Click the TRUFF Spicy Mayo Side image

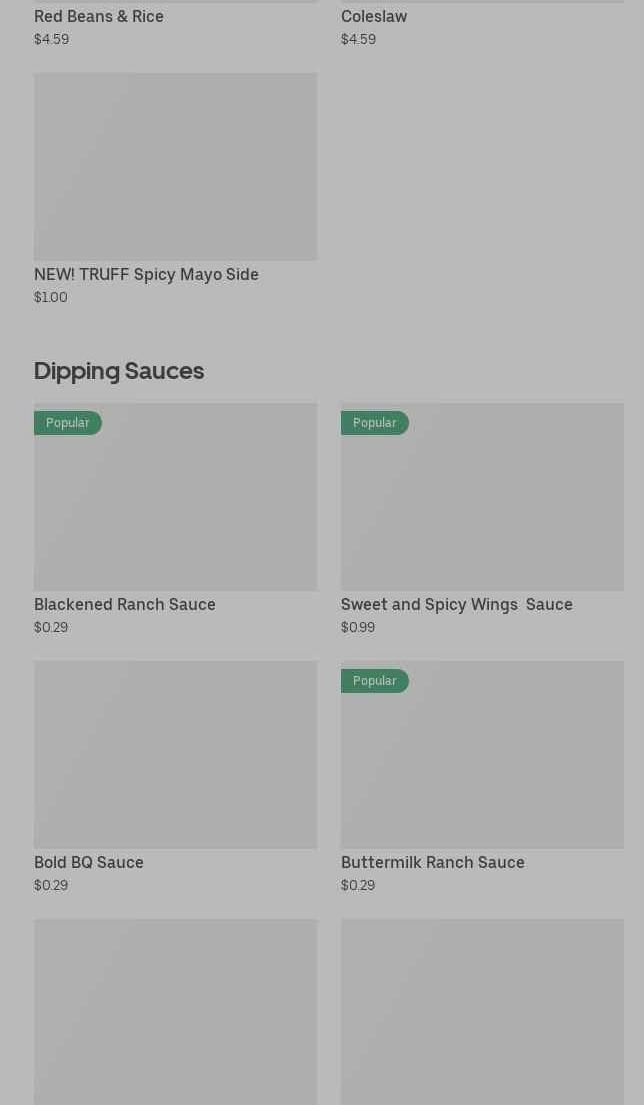(175, 166)
